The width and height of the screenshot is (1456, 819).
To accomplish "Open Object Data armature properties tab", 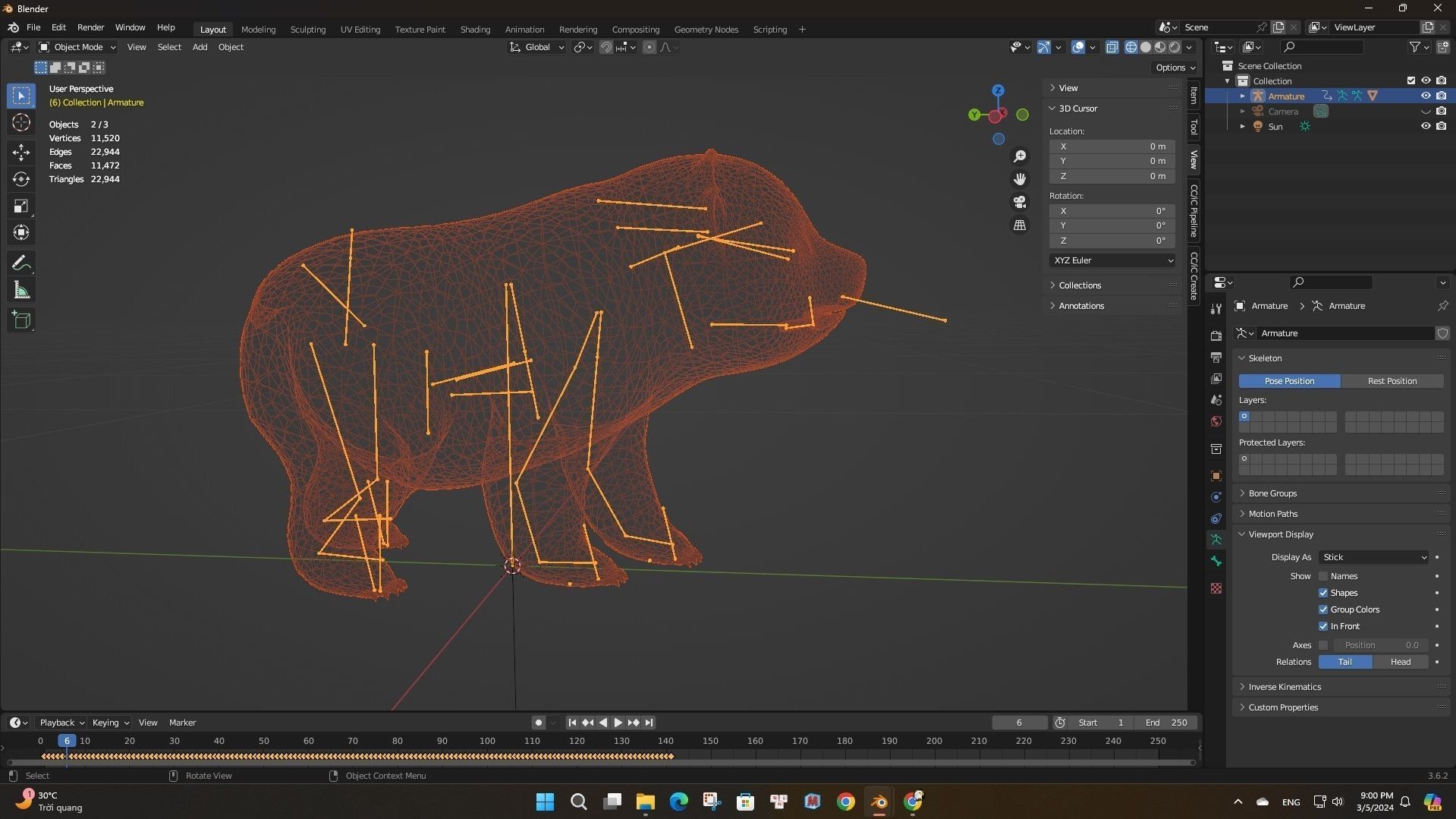I will pyautogui.click(x=1216, y=540).
